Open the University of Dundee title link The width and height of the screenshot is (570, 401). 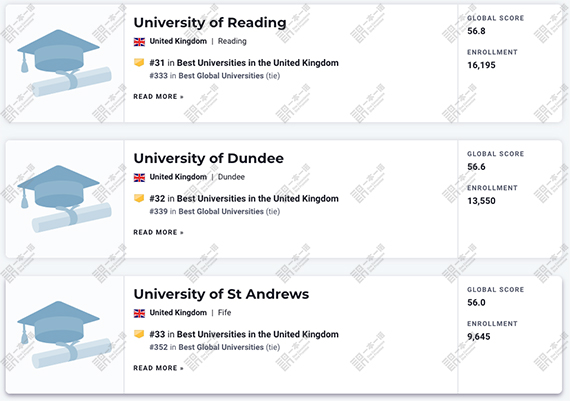pos(208,158)
